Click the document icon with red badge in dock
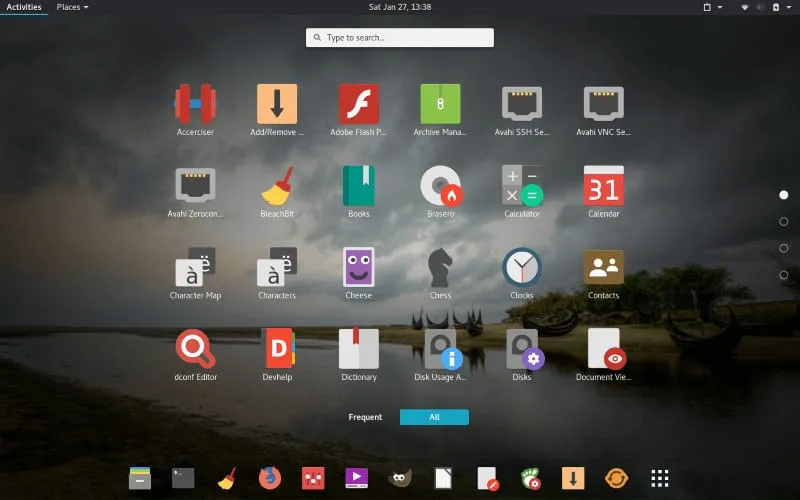 488,479
